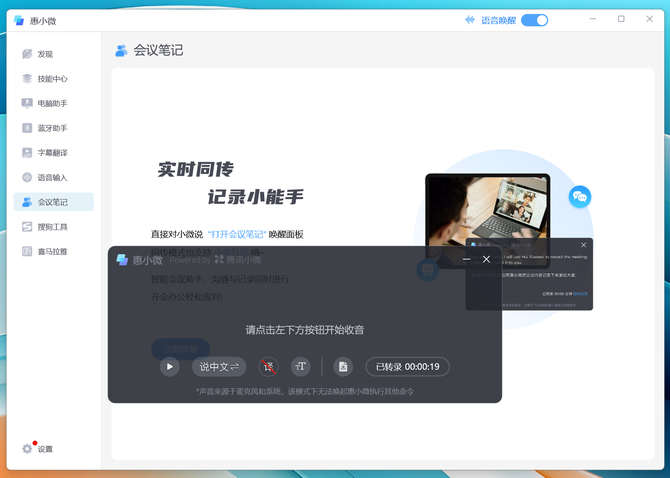Click the 立即体验 button behind panel
The height and width of the screenshot is (478, 670).
click(180, 349)
